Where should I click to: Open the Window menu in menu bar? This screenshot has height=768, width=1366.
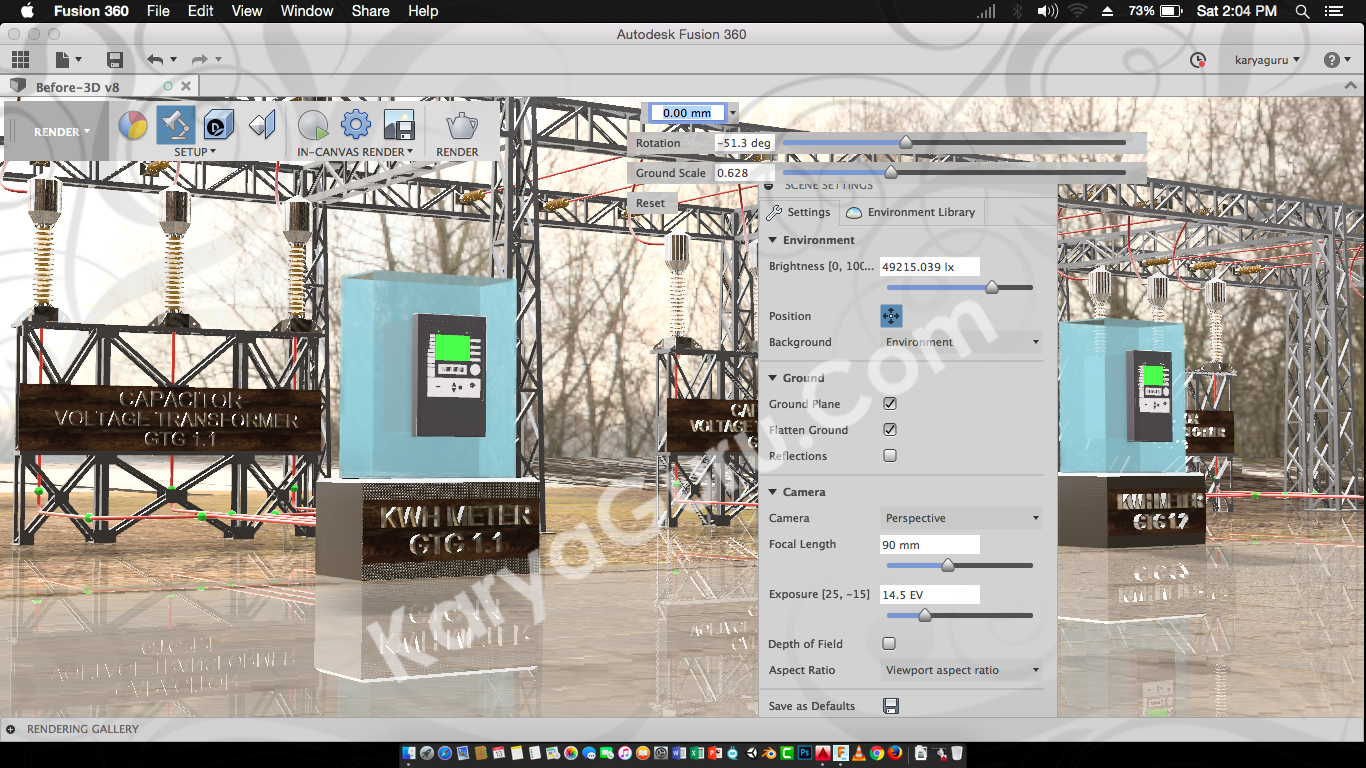pyautogui.click(x=307, y=11)
